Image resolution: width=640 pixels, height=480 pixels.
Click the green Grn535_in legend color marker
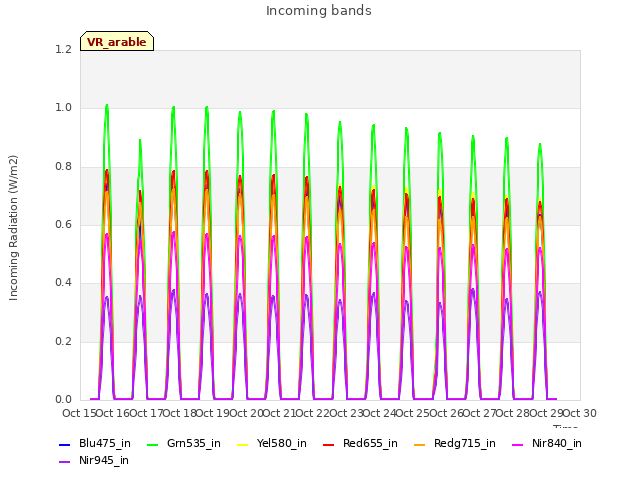(x=152, y=444)
